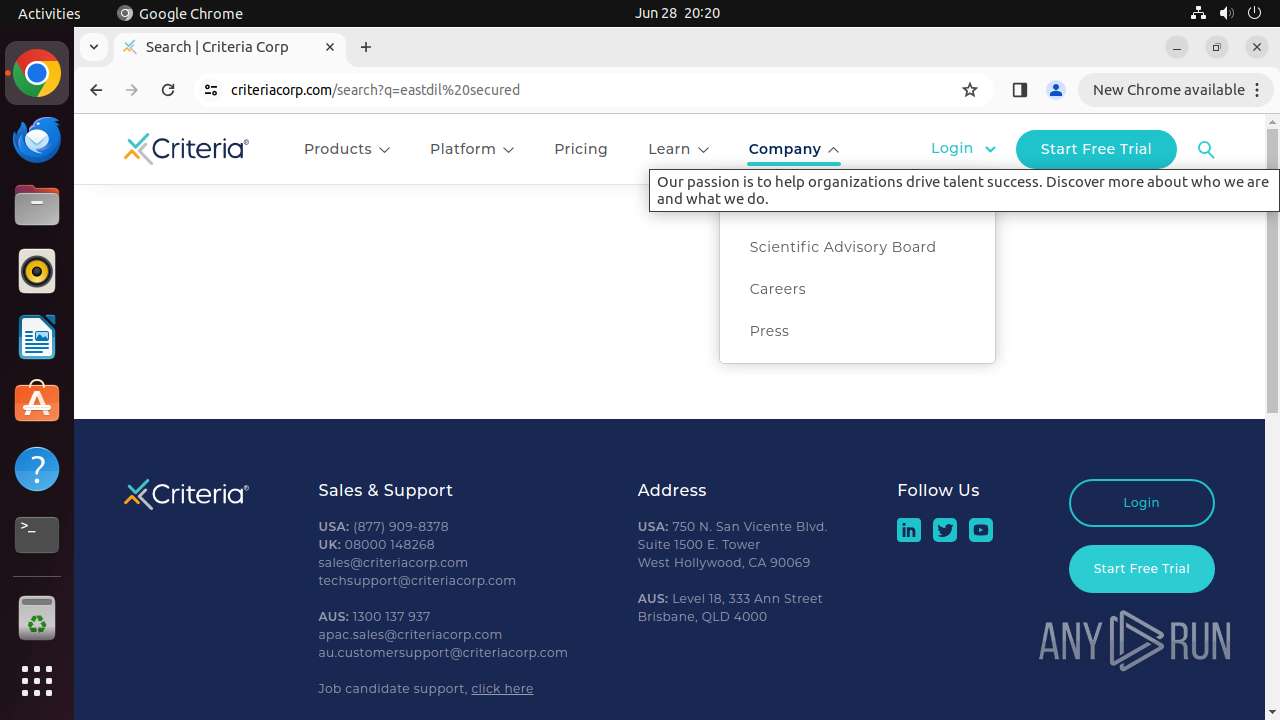The image size is (1280, 720).
Task: Open Trash from the dock
Action: click(x=37, y=618)
